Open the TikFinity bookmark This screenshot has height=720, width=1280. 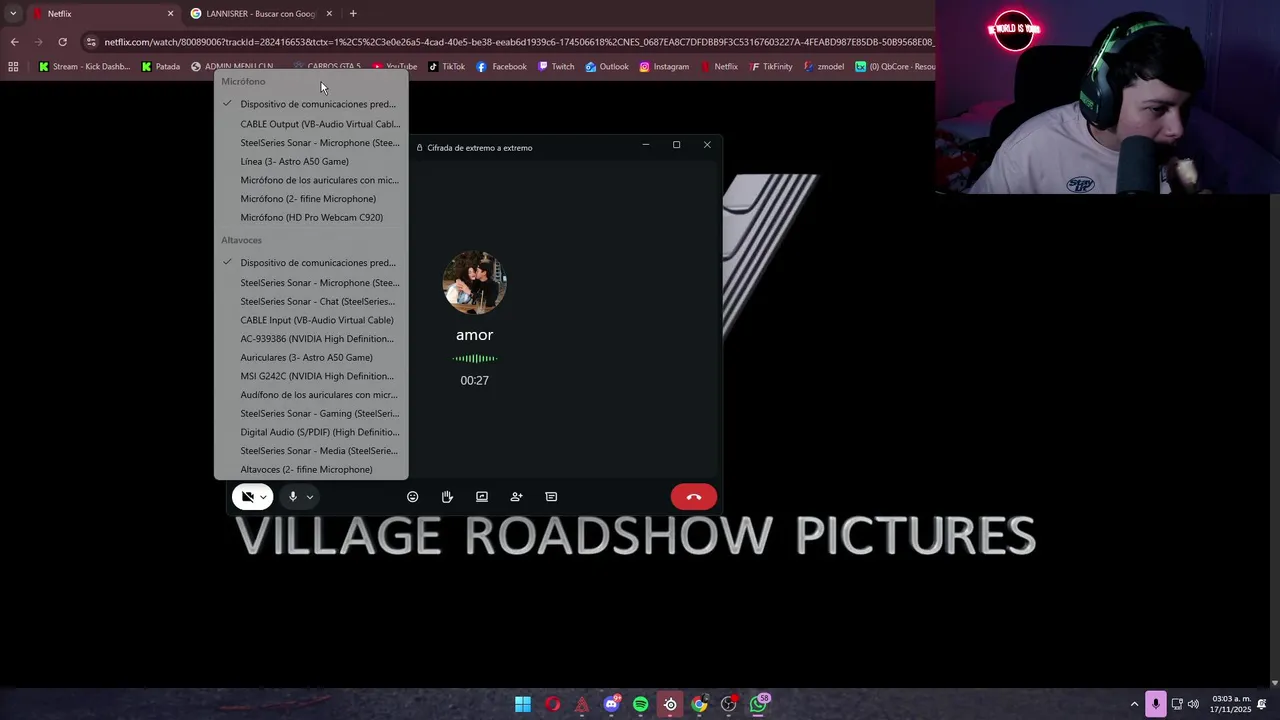[771, 67]
